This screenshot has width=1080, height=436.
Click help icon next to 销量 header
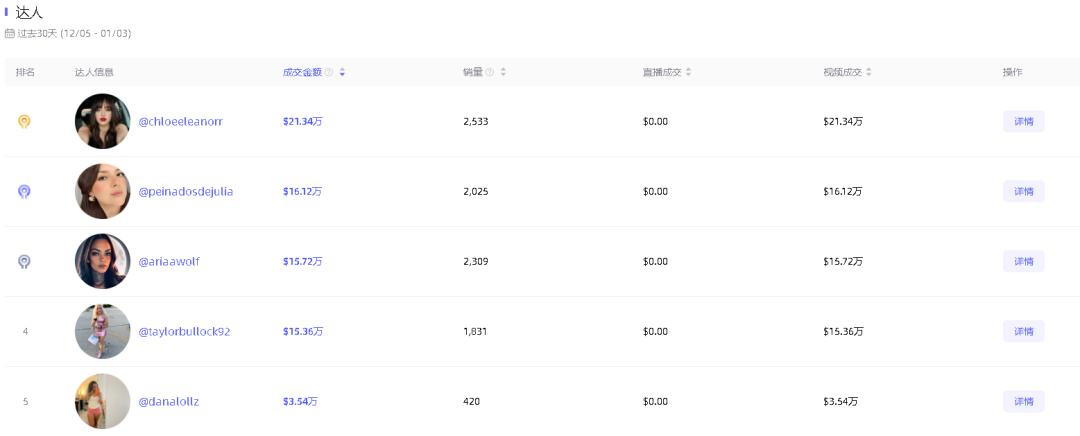[490, 72]
